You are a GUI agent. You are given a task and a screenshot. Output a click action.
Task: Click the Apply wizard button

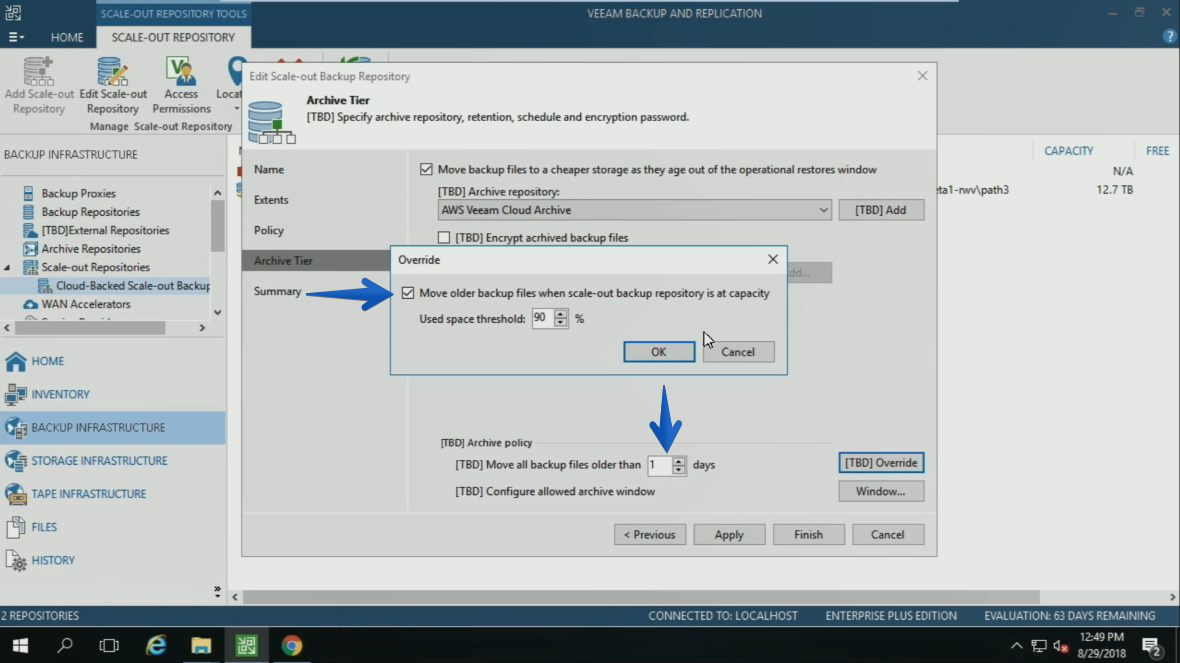(x=728, y=534)
